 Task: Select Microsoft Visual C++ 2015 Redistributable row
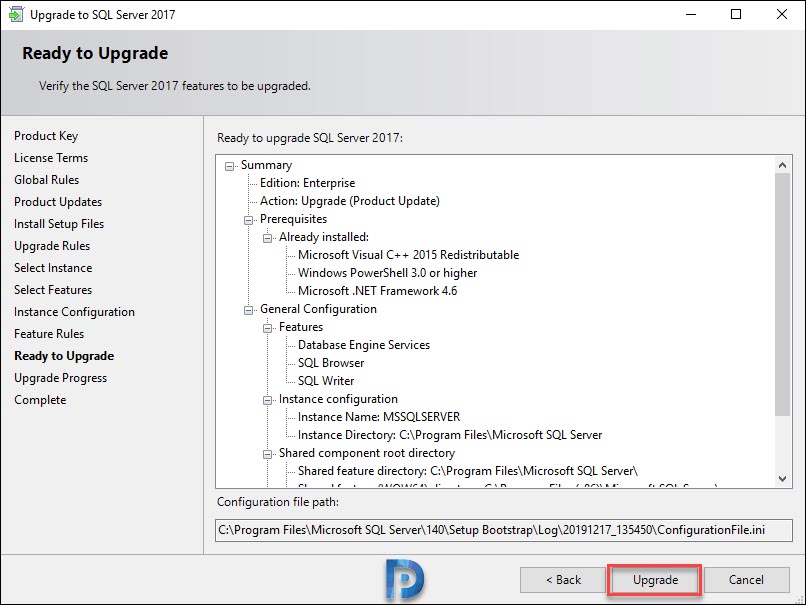(x=409, y=255)
